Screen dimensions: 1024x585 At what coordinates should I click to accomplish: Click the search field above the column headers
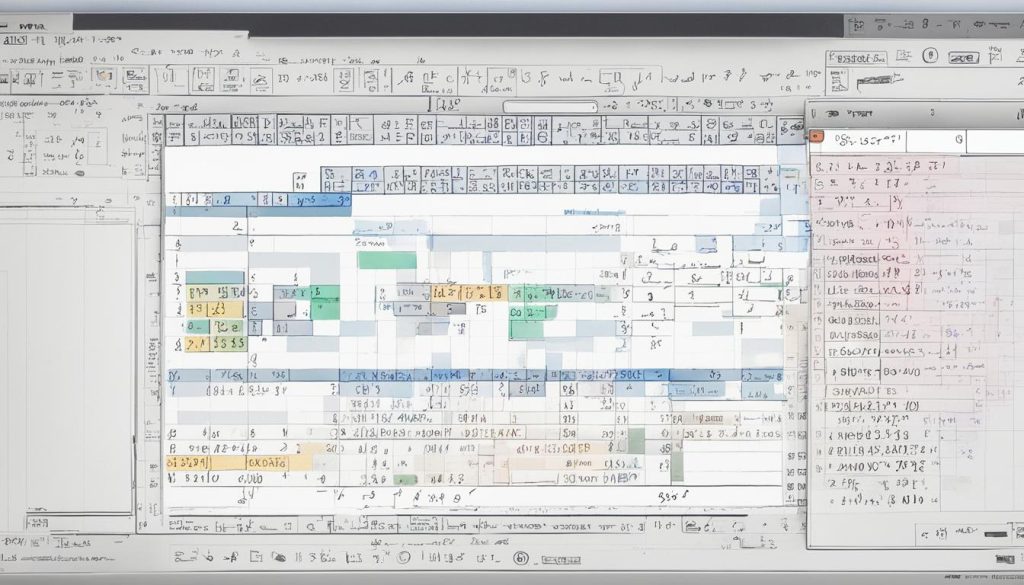549,106
